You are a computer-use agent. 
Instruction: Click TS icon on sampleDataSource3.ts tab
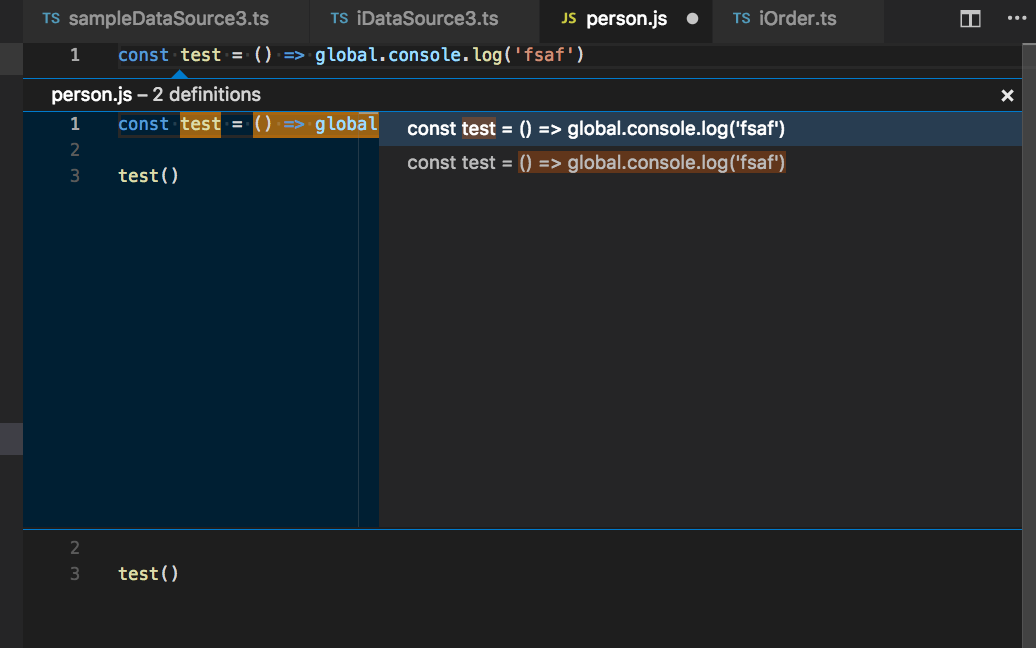51,18
